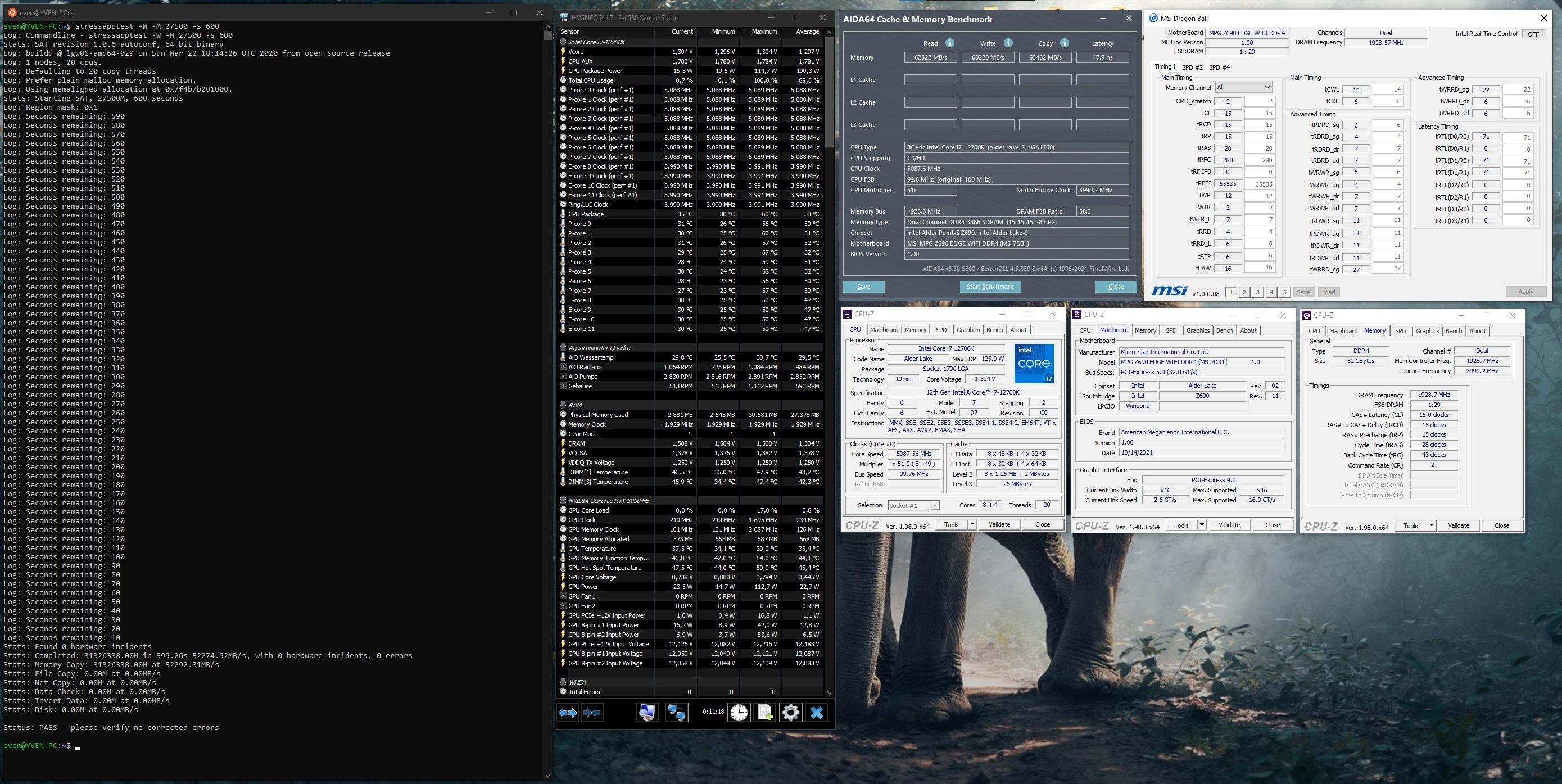Click Load button in MSI Dragon Ball
Image resolution: width=1562 pixels, height=784 pixels.
pyautogui.click(x=1328, y=292)
